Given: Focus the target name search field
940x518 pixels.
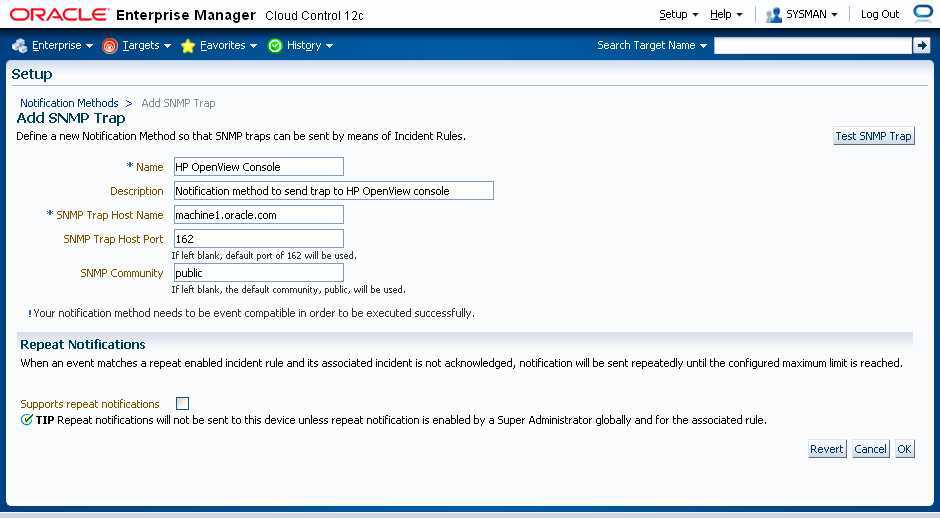Looking at the screenshot, I should (812, 46).
